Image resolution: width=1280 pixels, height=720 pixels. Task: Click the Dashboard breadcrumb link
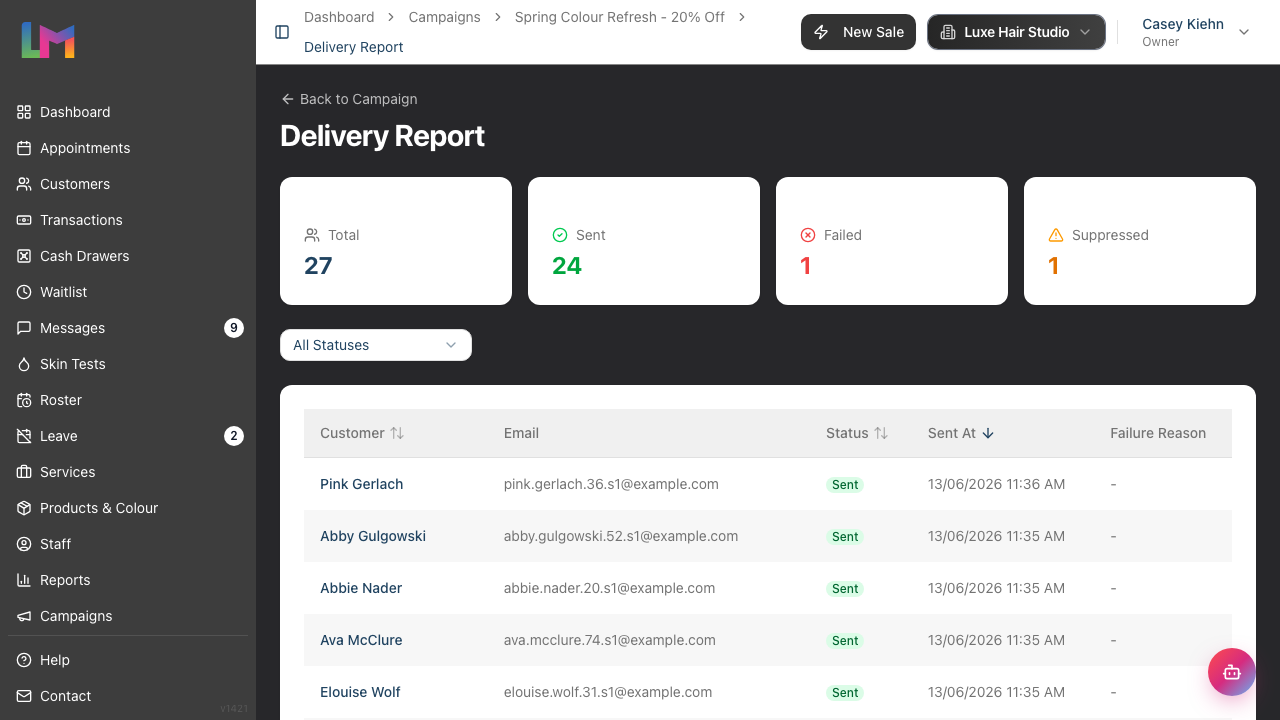click(339, 17)
